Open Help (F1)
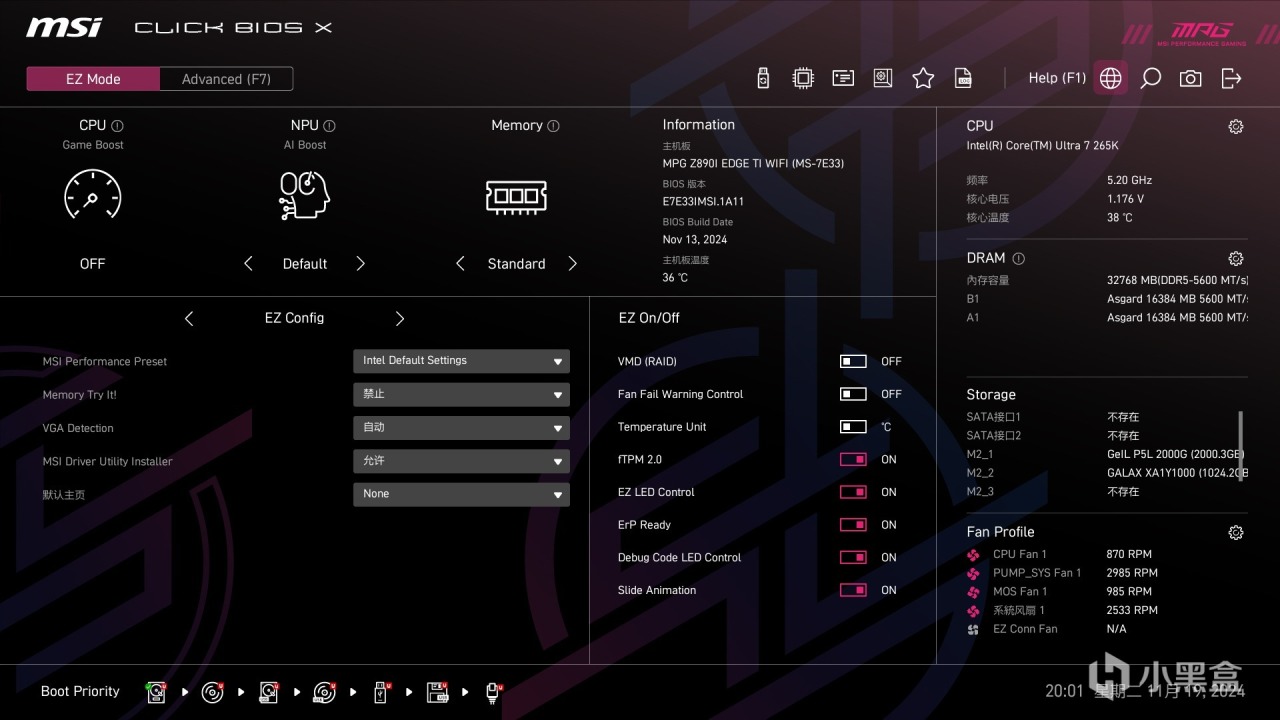This screenshot has height=720, width=1280. [1057, 78]
